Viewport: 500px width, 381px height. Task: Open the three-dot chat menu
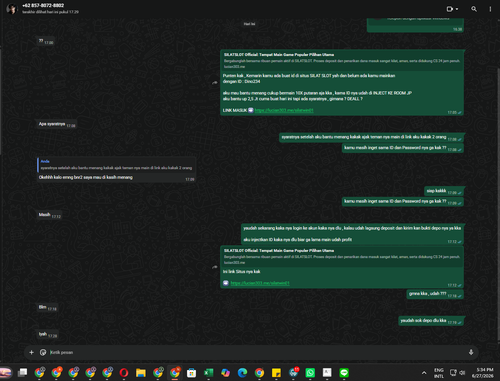[x=490, y=9]
